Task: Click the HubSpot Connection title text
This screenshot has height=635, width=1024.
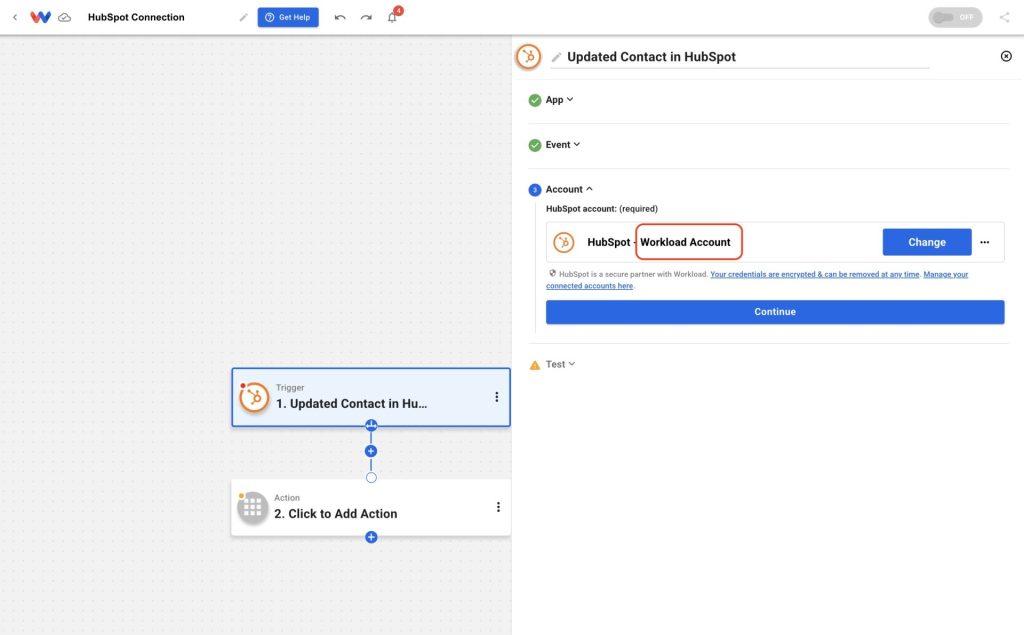Action: 136,18
